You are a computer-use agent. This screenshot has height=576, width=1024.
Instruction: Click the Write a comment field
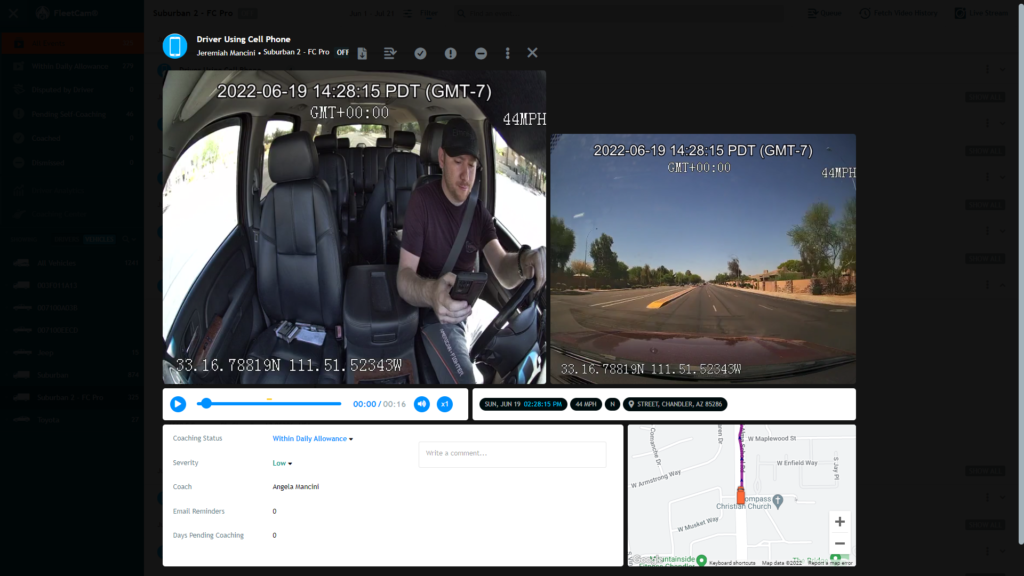512,454
